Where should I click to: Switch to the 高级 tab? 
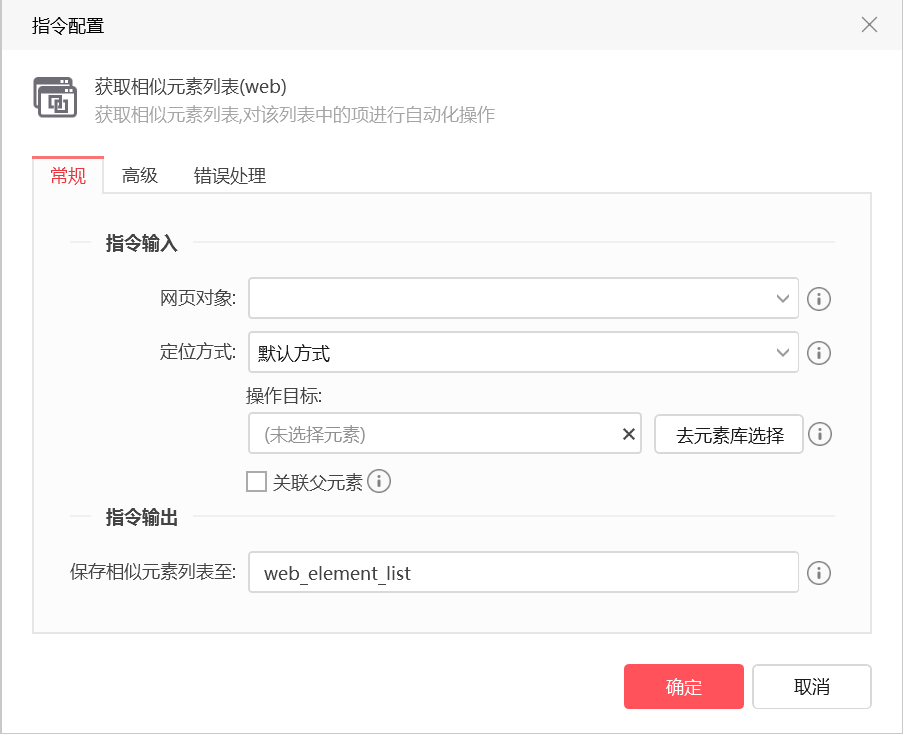pyautogui.click(x=139, y=175)
